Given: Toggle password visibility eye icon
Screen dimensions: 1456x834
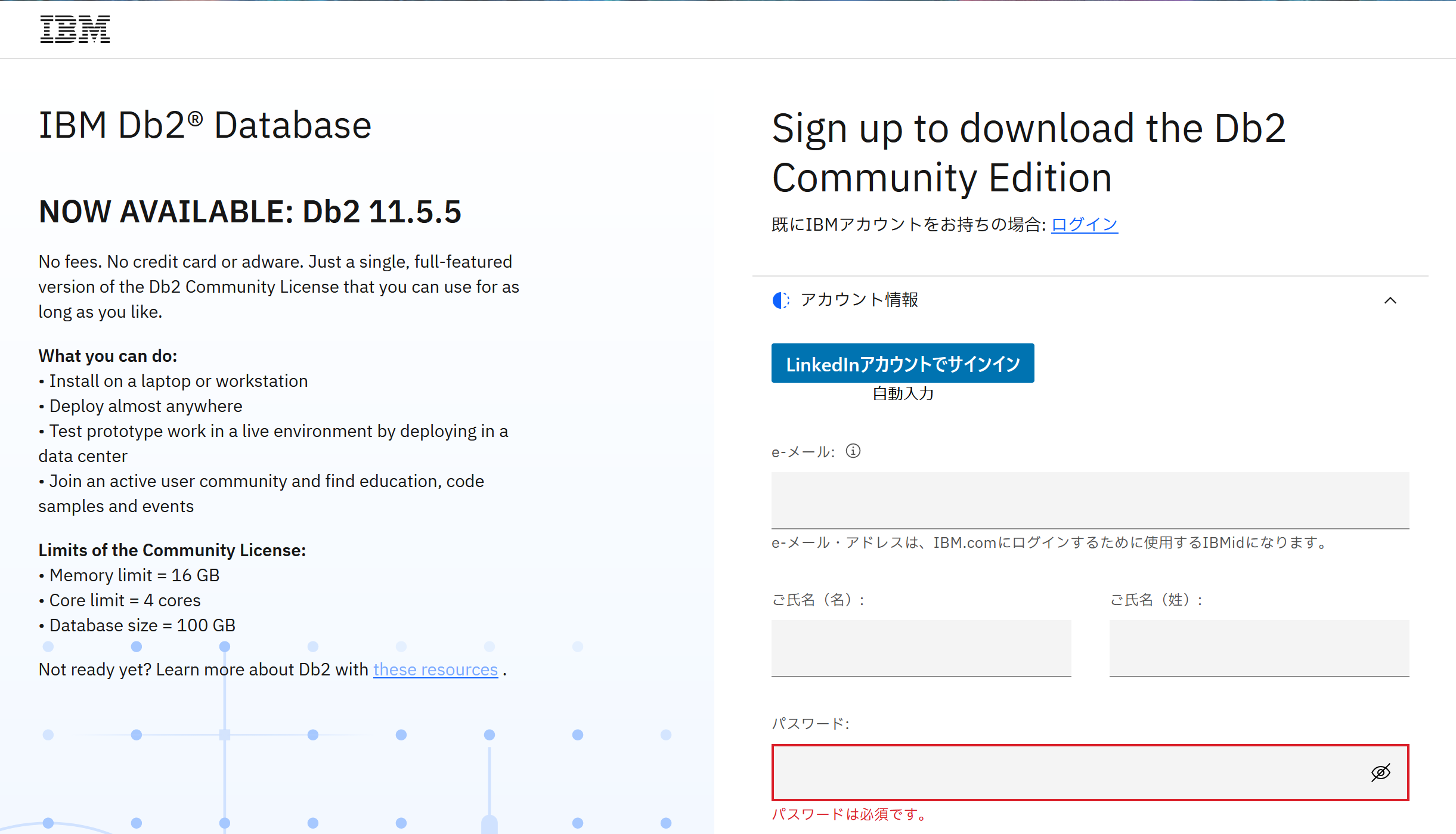Looking at the screenshot, I should [1381, 773].
